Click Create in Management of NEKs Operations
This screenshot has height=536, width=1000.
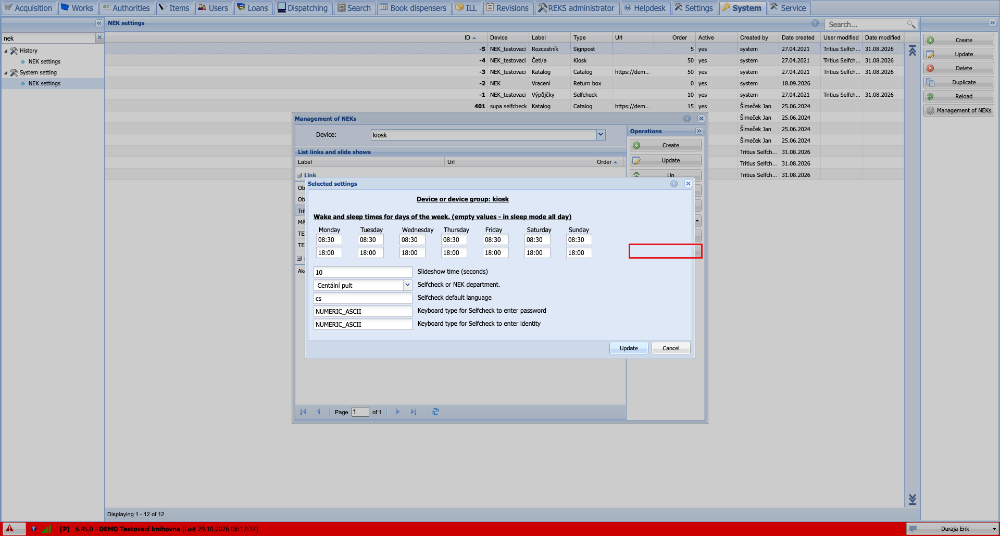click(666, 145)
